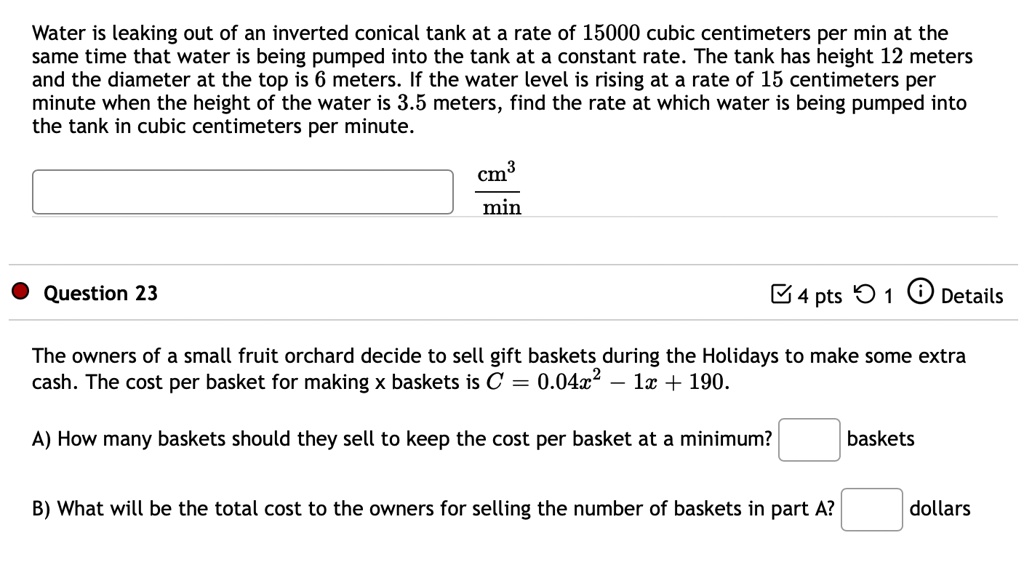Screen dimensions: 1024x586
Task: Click the cubic centimeters per minute answer field
Action: point(242,191)
